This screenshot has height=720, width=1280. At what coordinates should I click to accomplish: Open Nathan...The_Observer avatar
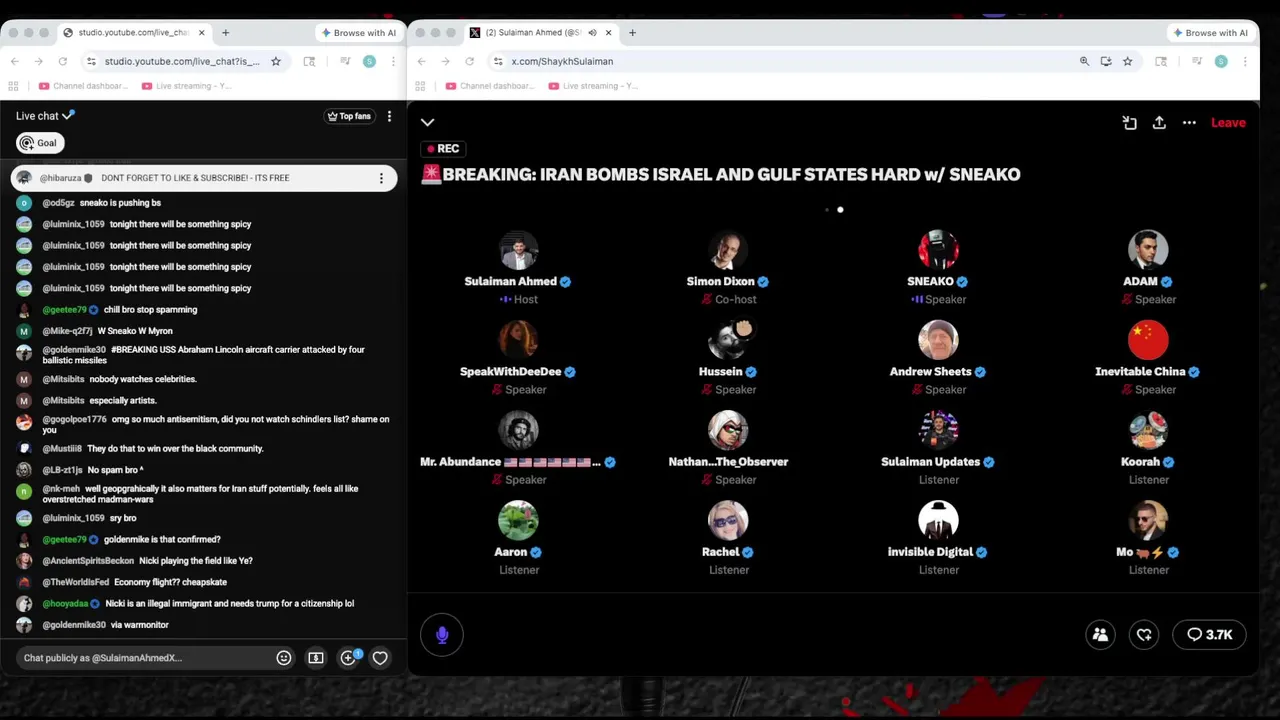point(728,430)
